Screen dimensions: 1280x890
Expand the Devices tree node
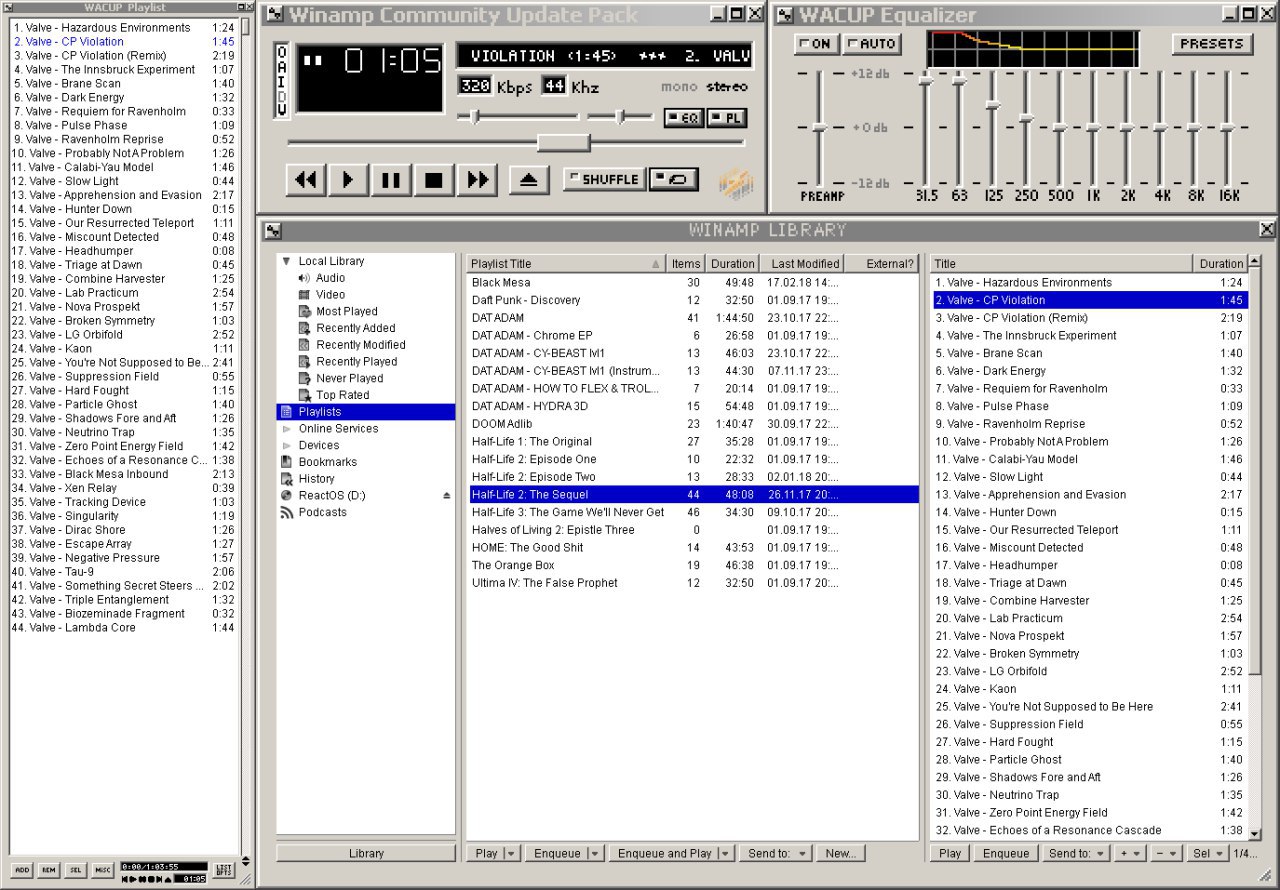[287, 446]
